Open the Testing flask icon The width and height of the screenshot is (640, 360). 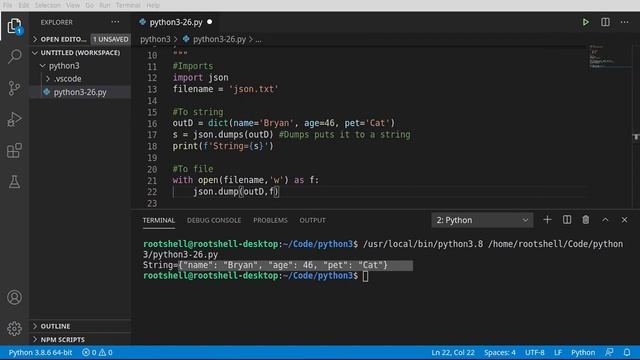[x=14, y=182]
